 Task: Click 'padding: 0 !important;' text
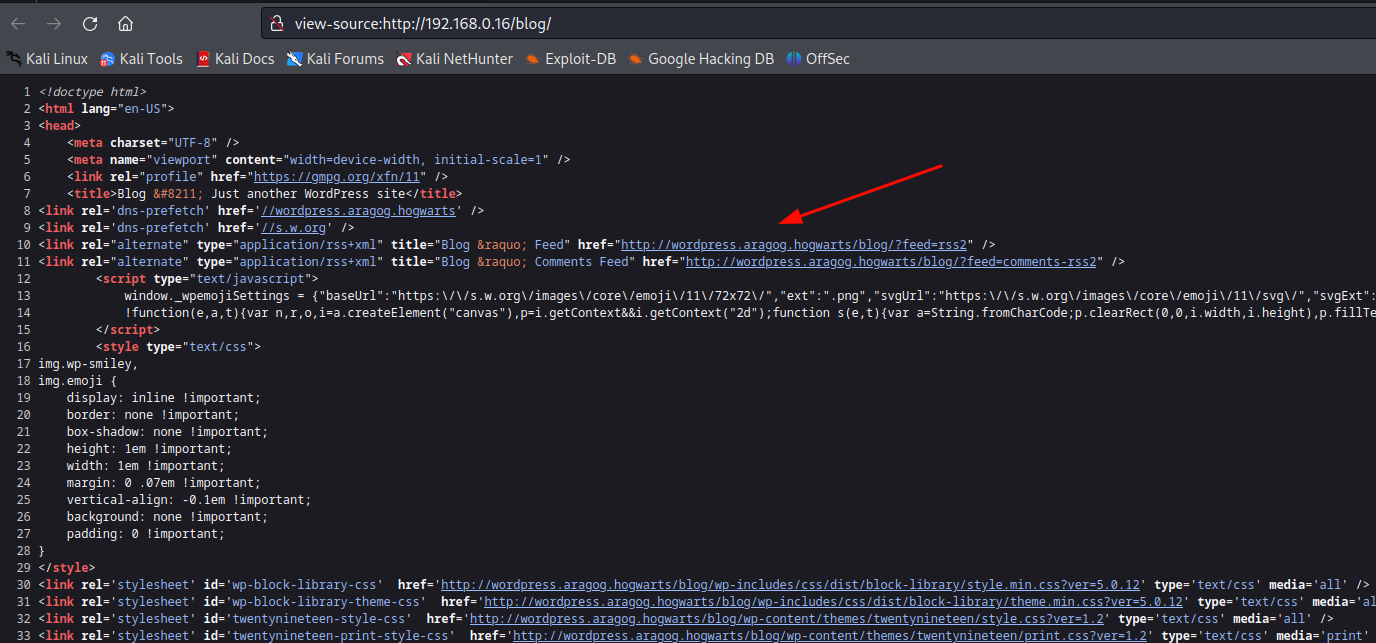146,533
